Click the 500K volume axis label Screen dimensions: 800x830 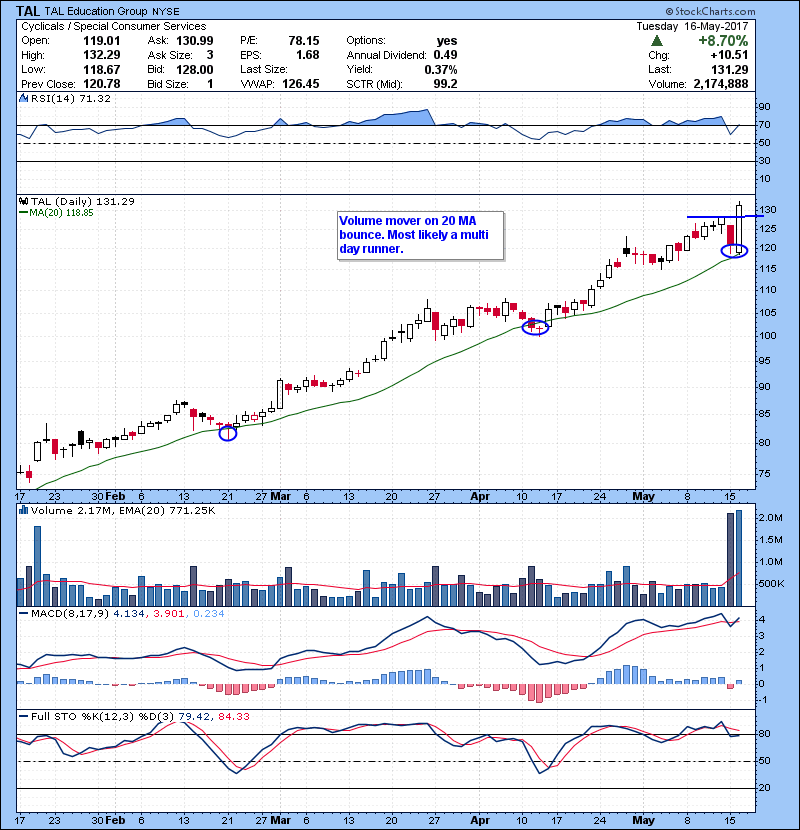pos(771,583)
